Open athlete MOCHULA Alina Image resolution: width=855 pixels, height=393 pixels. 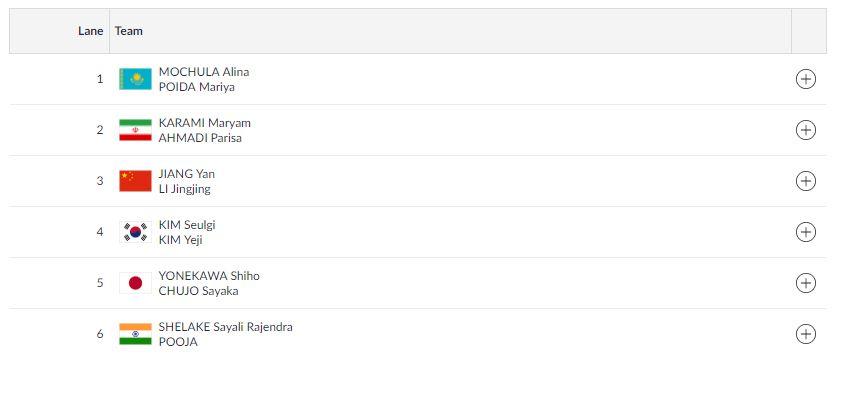pyautogui.click(x=204, y=71)
